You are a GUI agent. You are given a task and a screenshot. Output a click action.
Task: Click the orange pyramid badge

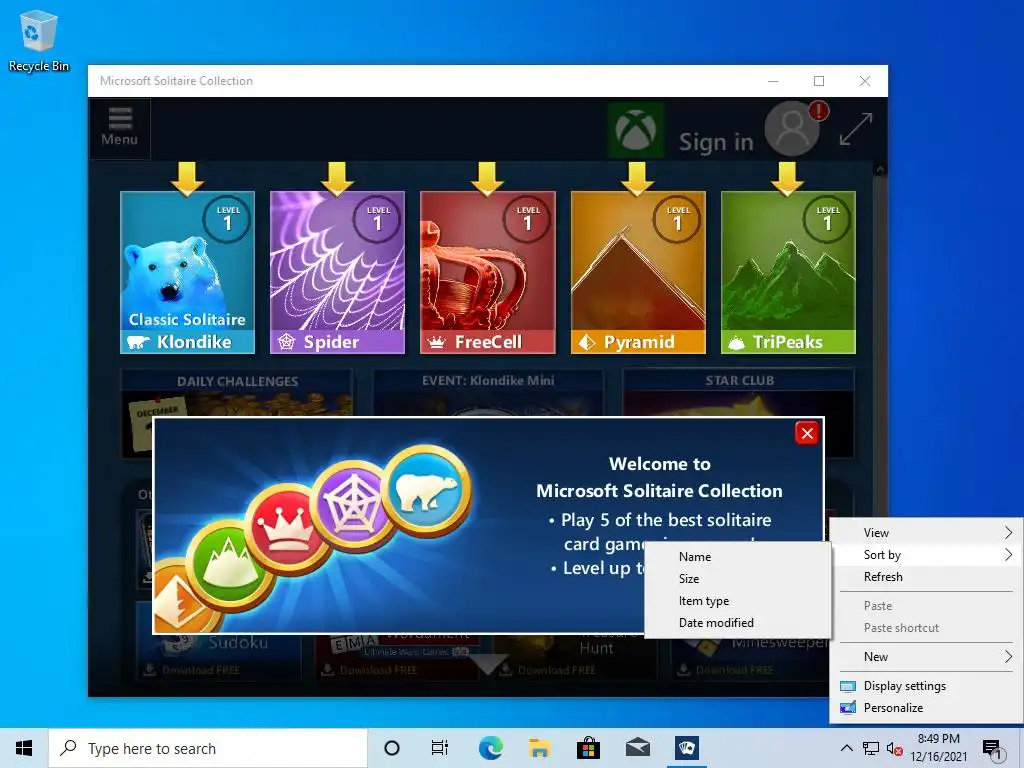click(x=182, y=596)
